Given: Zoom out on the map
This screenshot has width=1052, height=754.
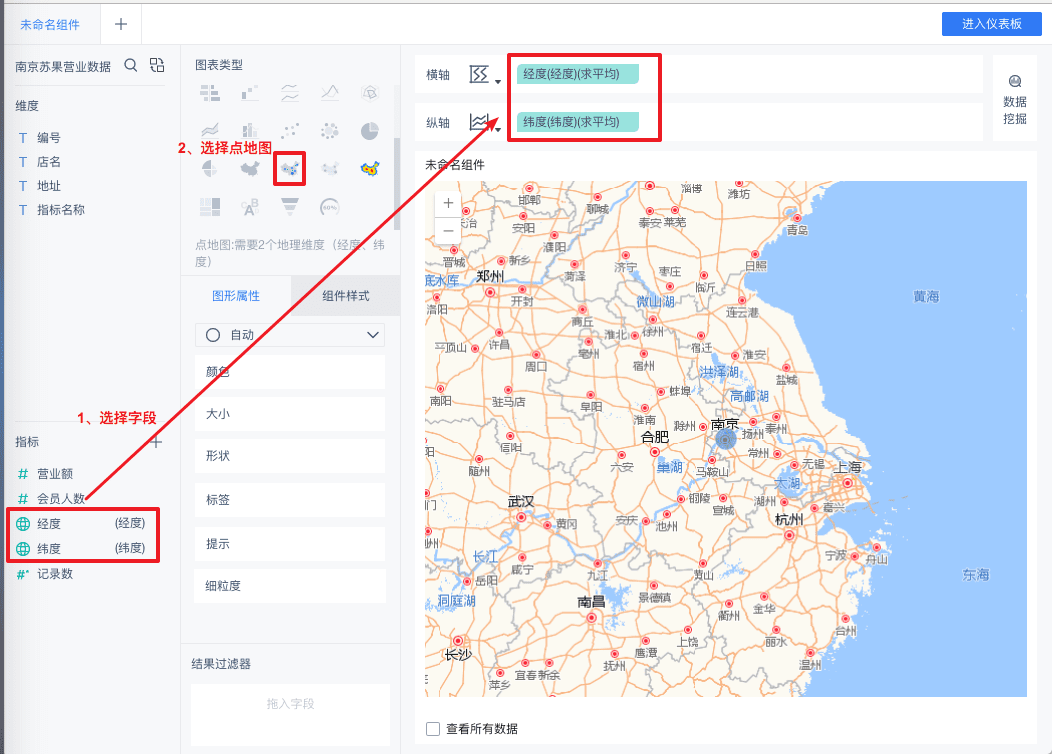Looking at the screenshot, I should (x=448, y=231).
